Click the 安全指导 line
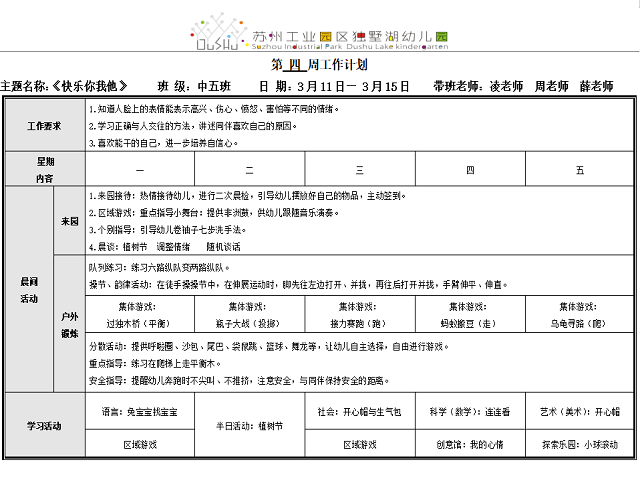The image size is (640, 480). pos(239,380)
